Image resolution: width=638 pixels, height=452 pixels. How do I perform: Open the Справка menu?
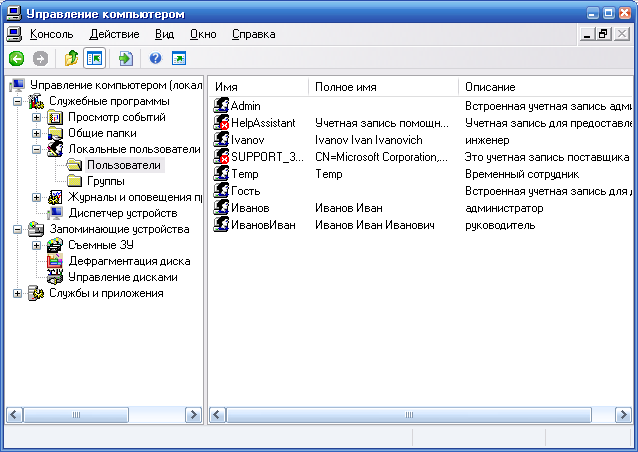click(x=253, y=34)
